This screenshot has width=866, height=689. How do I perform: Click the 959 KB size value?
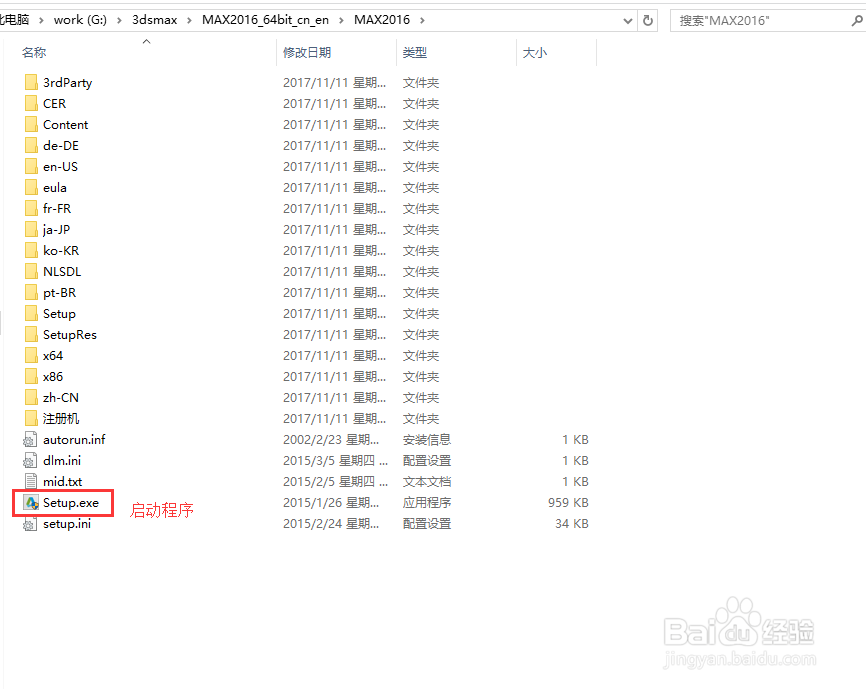click(568, 502)
